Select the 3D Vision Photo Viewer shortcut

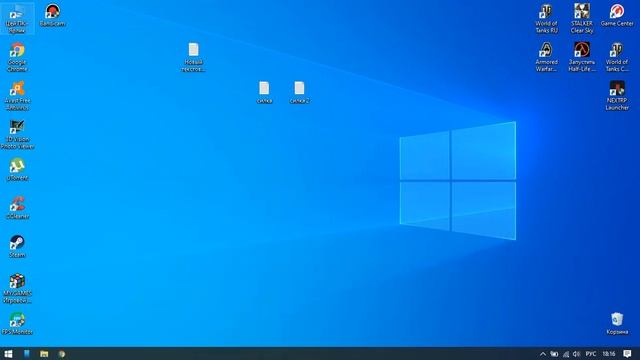click(x=17, y=134)
